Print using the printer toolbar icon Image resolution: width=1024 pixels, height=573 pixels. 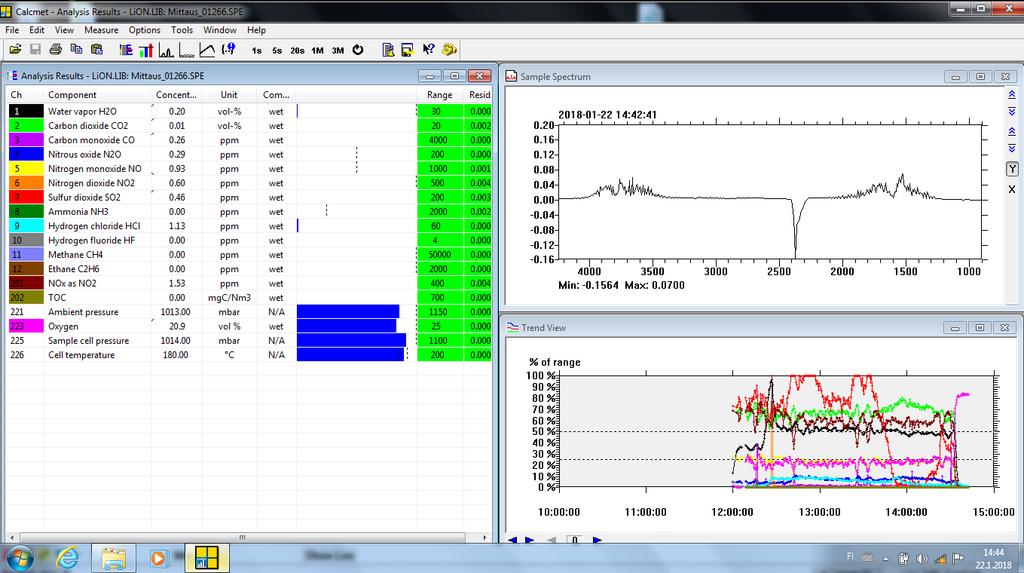coord(56,50)
